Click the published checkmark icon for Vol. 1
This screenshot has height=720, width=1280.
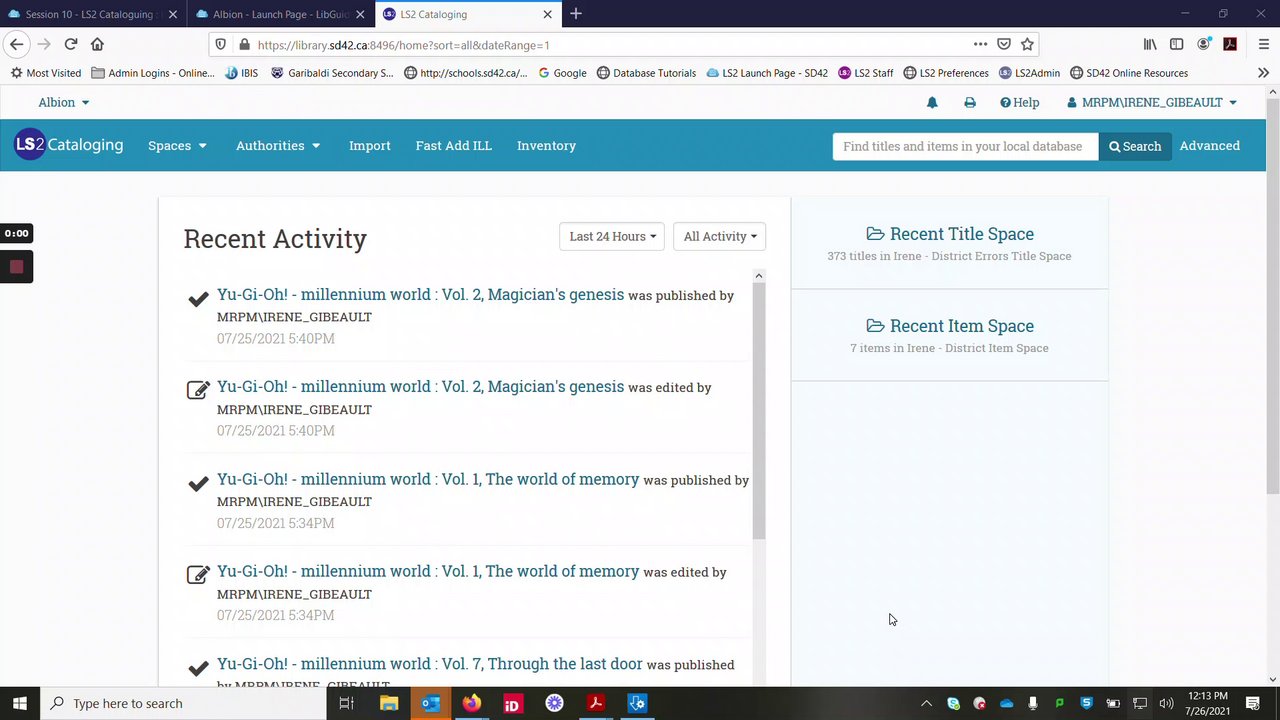[x=198, y=484]
